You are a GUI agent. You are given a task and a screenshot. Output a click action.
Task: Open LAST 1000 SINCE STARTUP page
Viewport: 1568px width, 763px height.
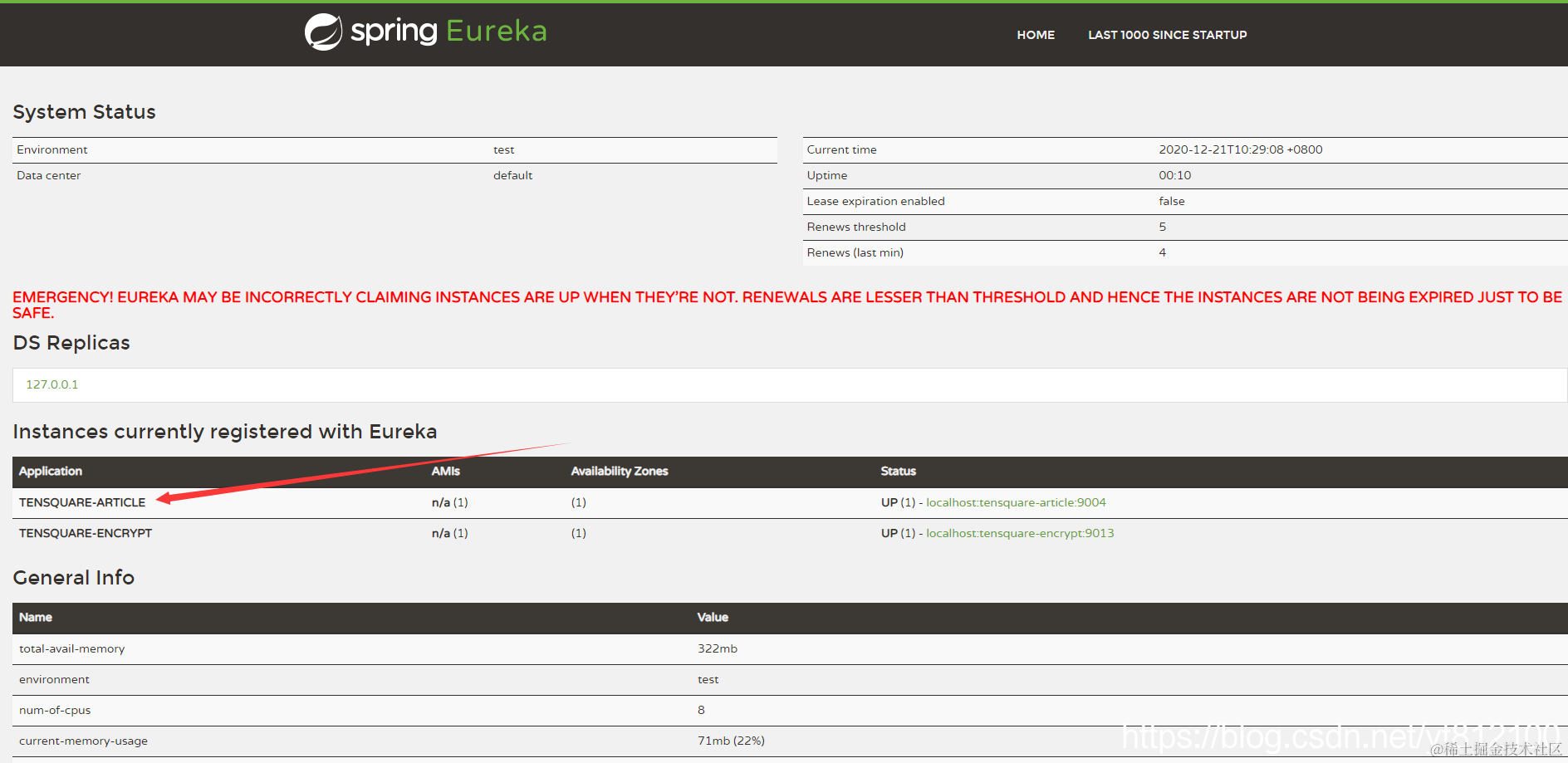tap(1167, 35)
